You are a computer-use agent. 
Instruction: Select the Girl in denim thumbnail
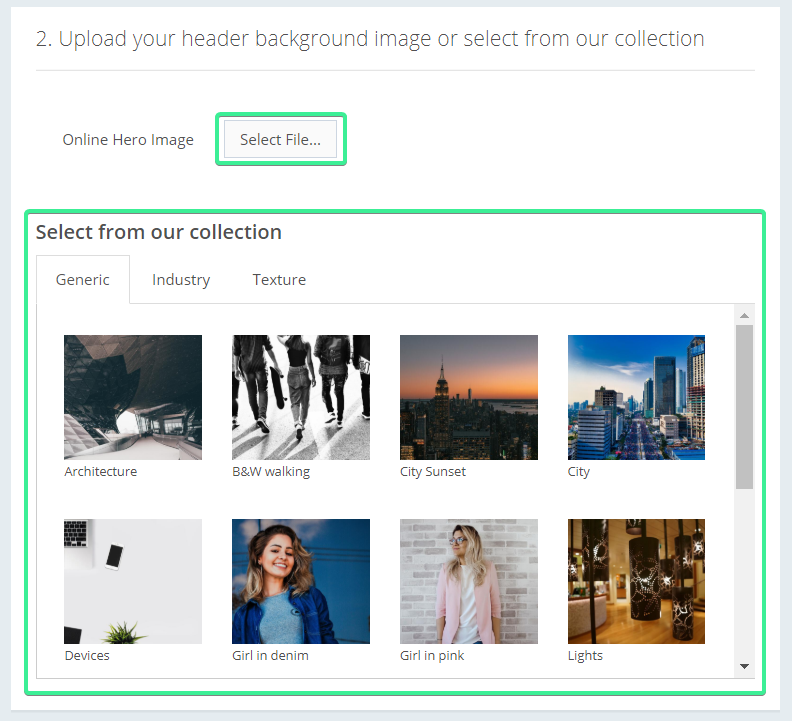tap(301, 582)
